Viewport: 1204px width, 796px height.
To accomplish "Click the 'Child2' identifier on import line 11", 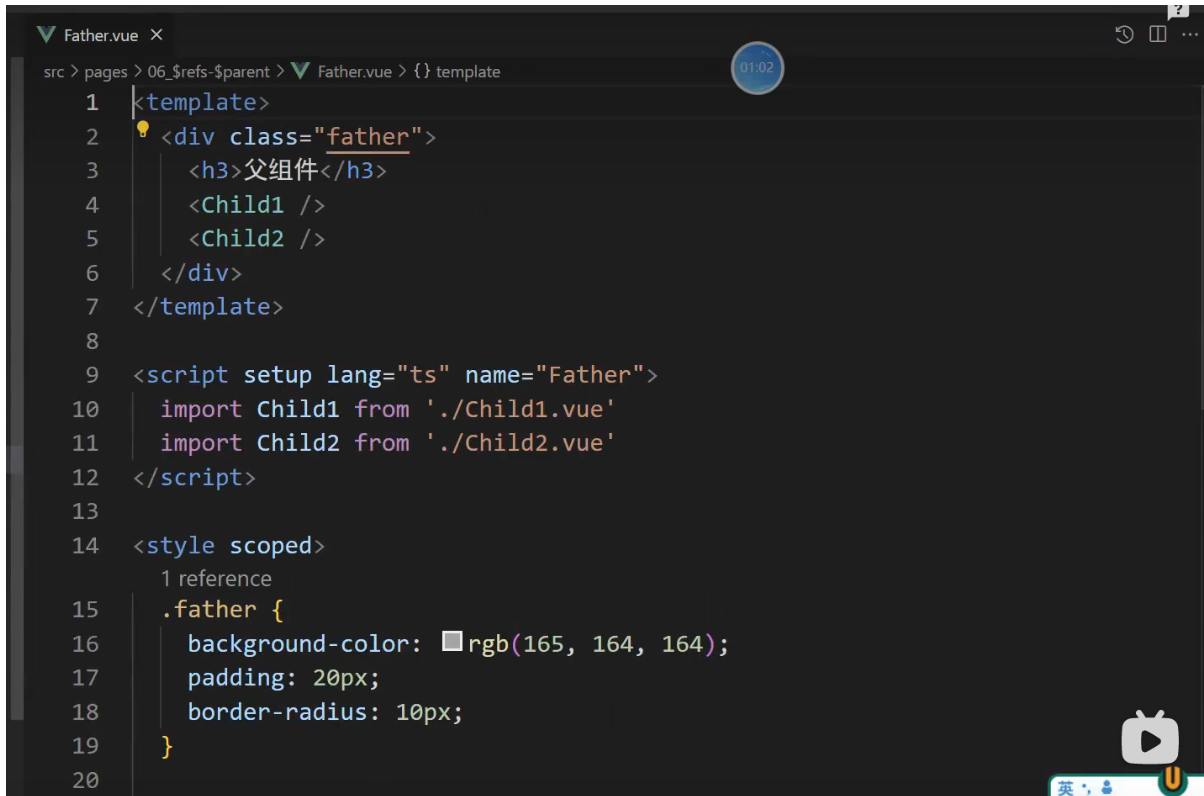I will pos(298,443).
